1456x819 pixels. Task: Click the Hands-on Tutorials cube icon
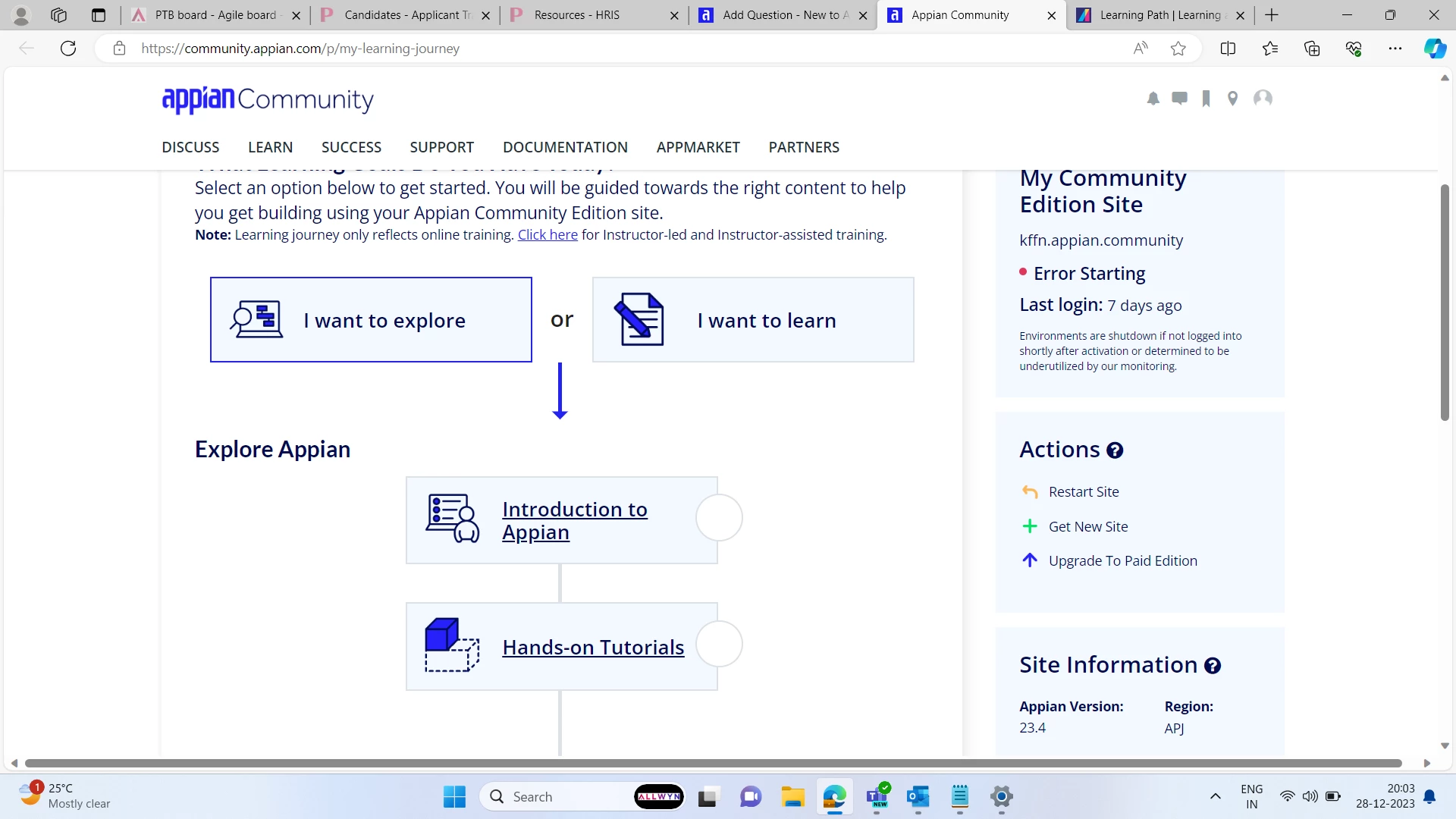(x=453, y=645)
